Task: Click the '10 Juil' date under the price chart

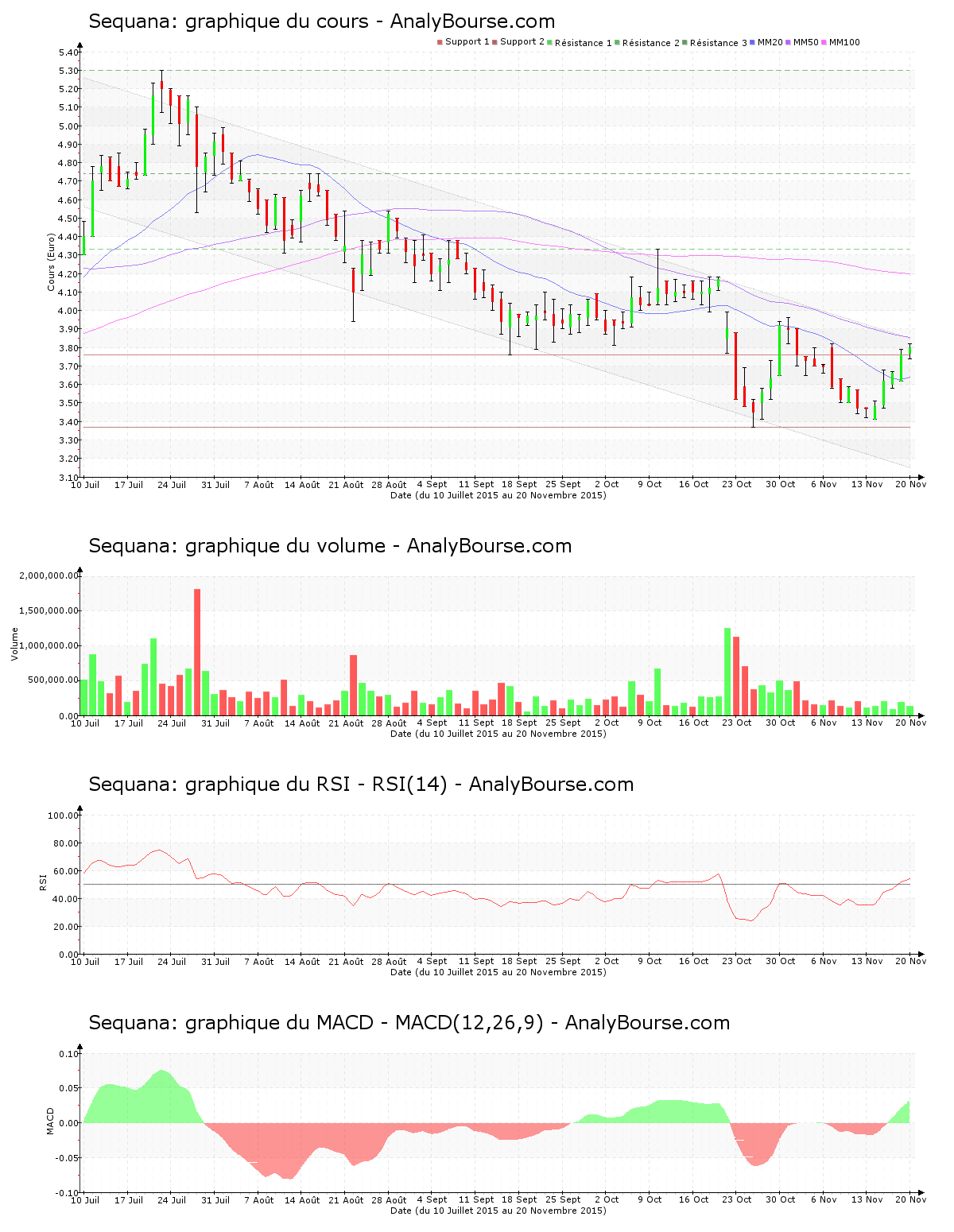Action: (x=86, y=484)
